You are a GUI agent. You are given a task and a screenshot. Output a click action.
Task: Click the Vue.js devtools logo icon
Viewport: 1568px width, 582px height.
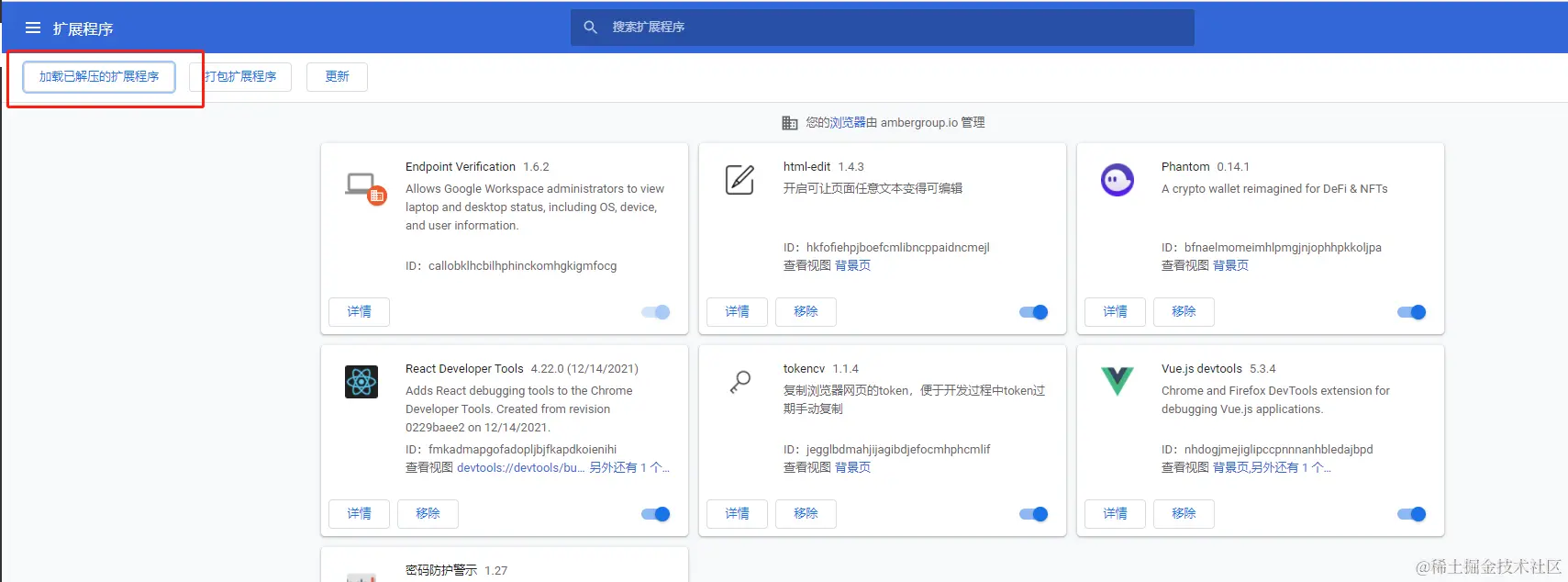pyautogui.click(x=1118, y=381)
